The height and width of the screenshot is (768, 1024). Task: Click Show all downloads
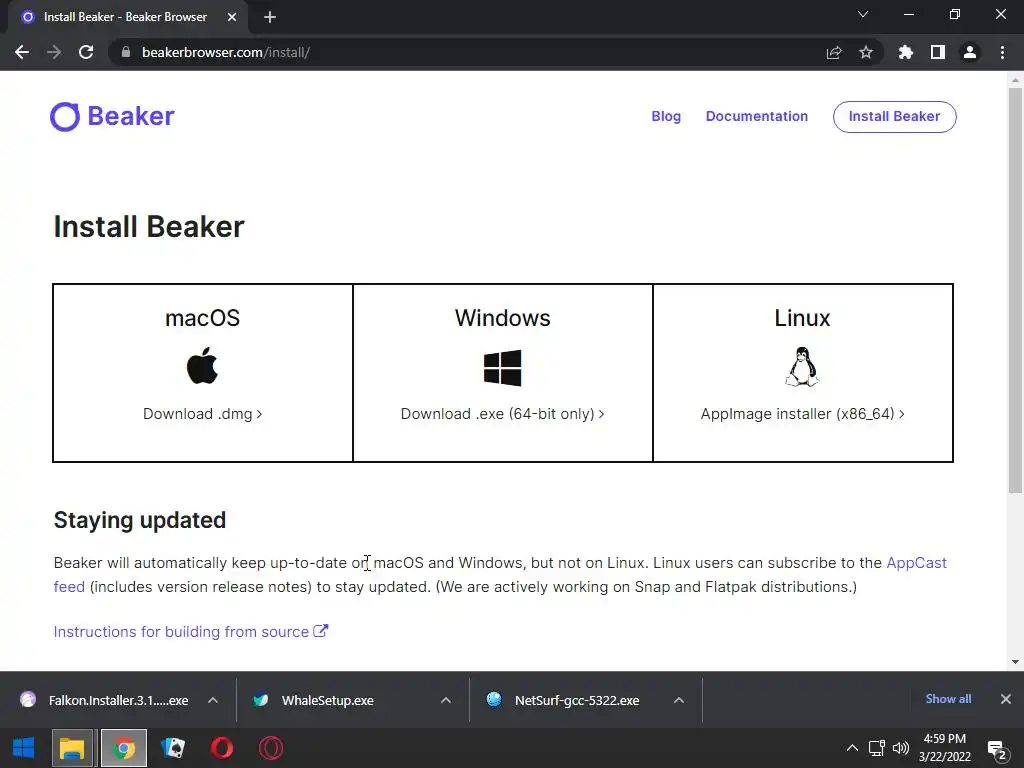pos(948,699)
